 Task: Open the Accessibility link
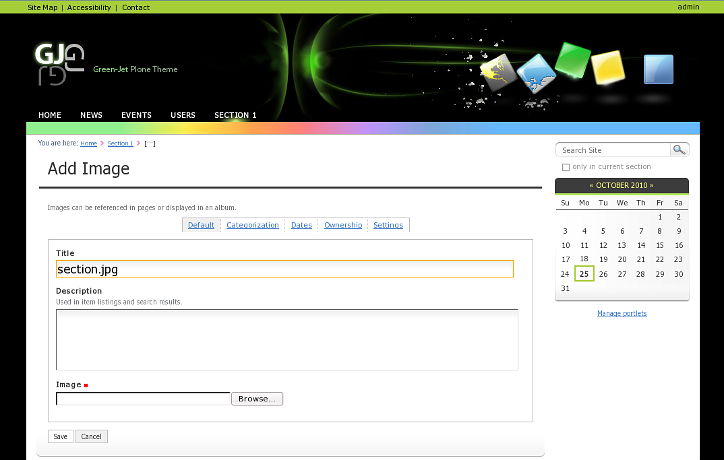pyautogui.click(x=89, y=7)
